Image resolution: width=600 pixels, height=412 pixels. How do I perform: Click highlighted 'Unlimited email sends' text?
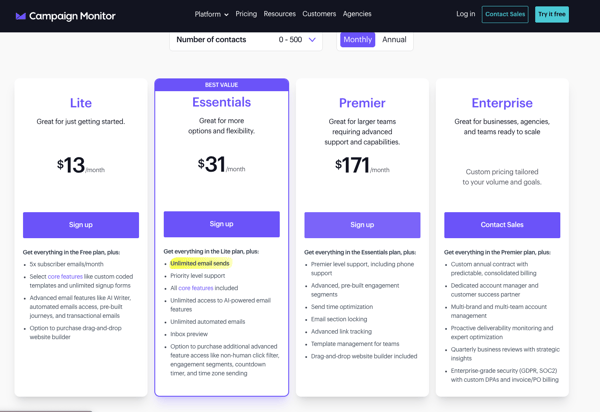[x=200, y=263]
